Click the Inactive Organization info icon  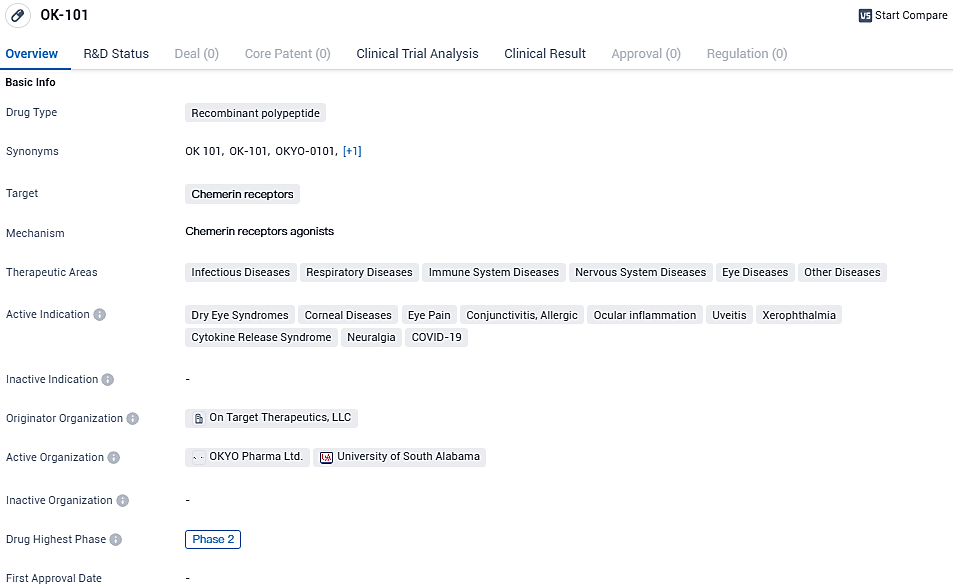click(x=123, y=500)
